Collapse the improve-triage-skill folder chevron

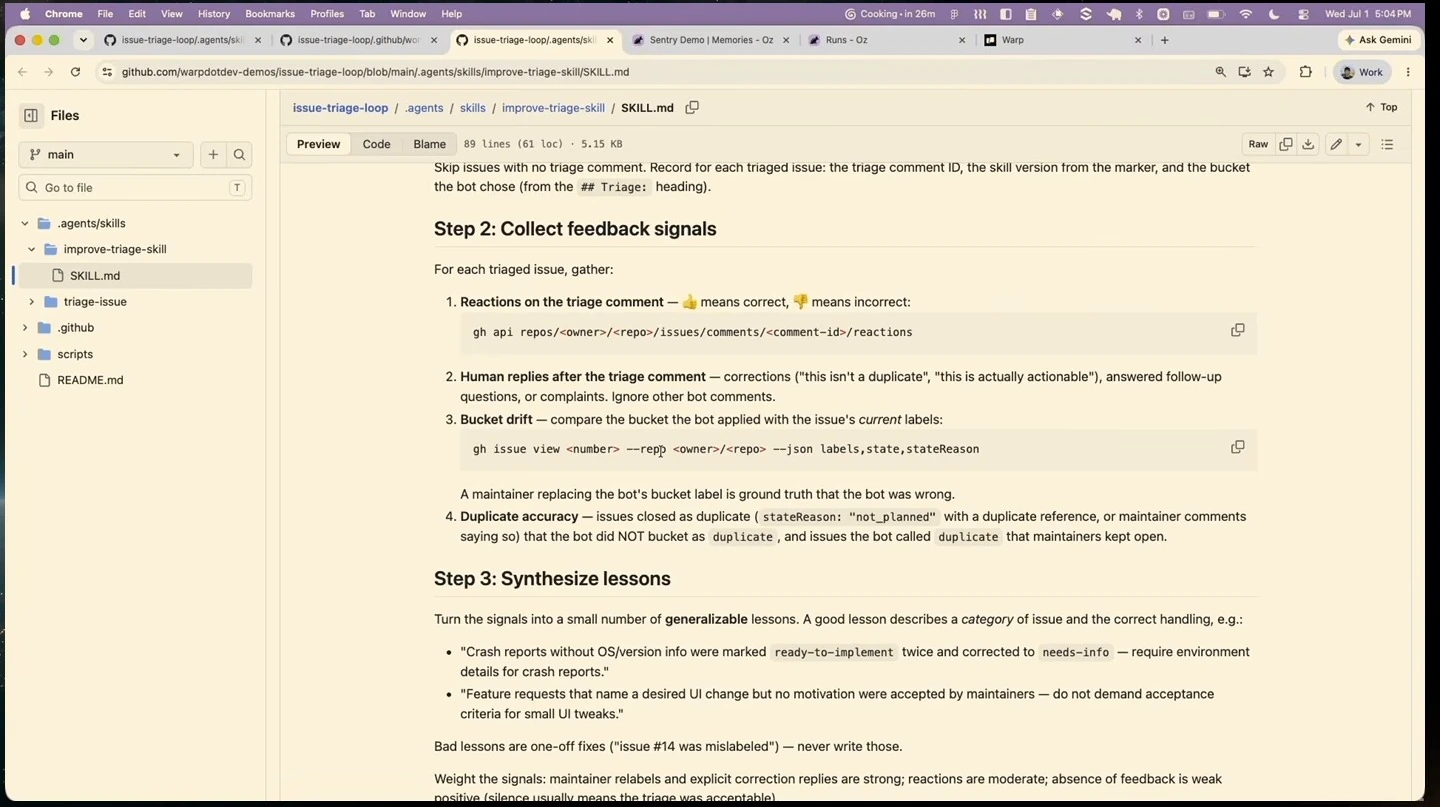click(x=32, y=249)
